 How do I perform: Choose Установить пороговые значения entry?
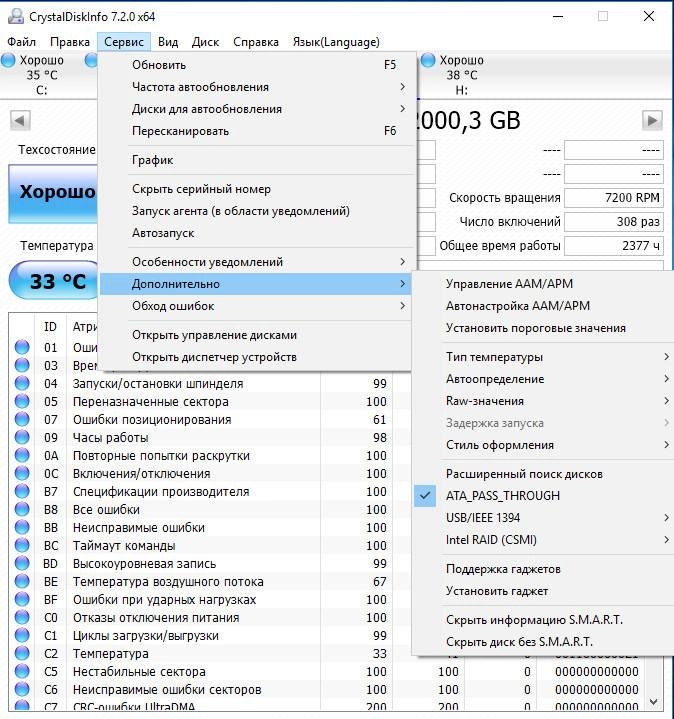click(544, 328)
